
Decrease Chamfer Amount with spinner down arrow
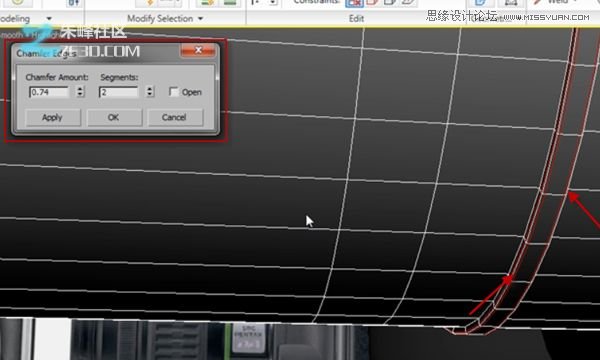[x=80, y=95]
